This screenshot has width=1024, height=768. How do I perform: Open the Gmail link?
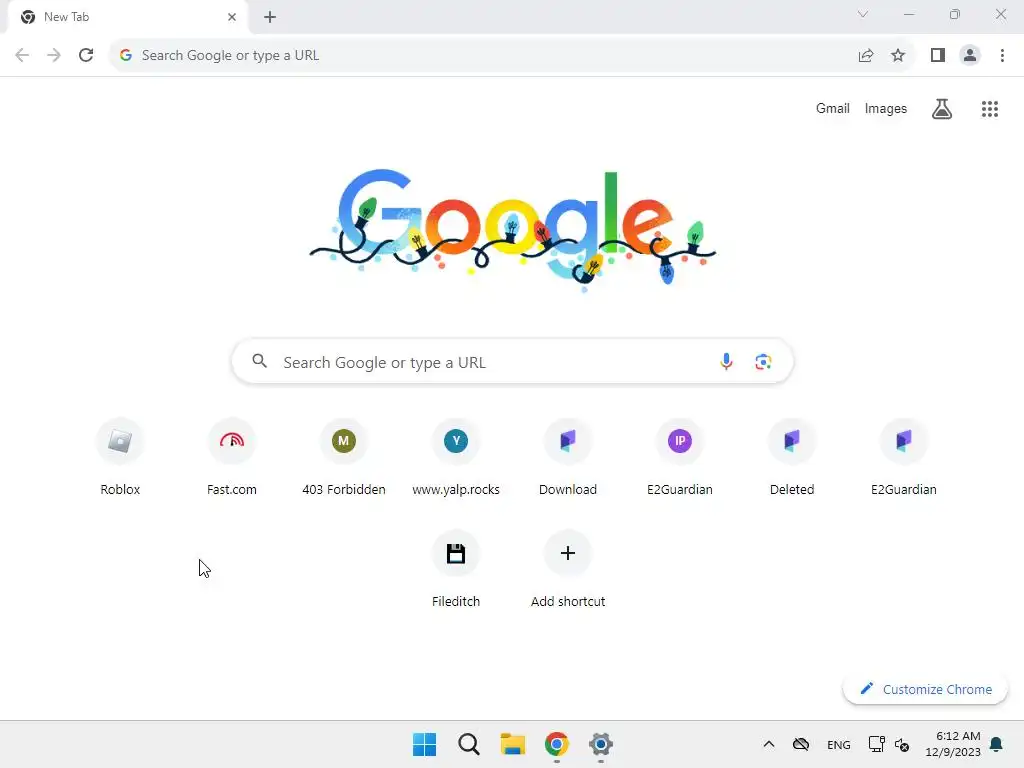(x=833, y=108)
